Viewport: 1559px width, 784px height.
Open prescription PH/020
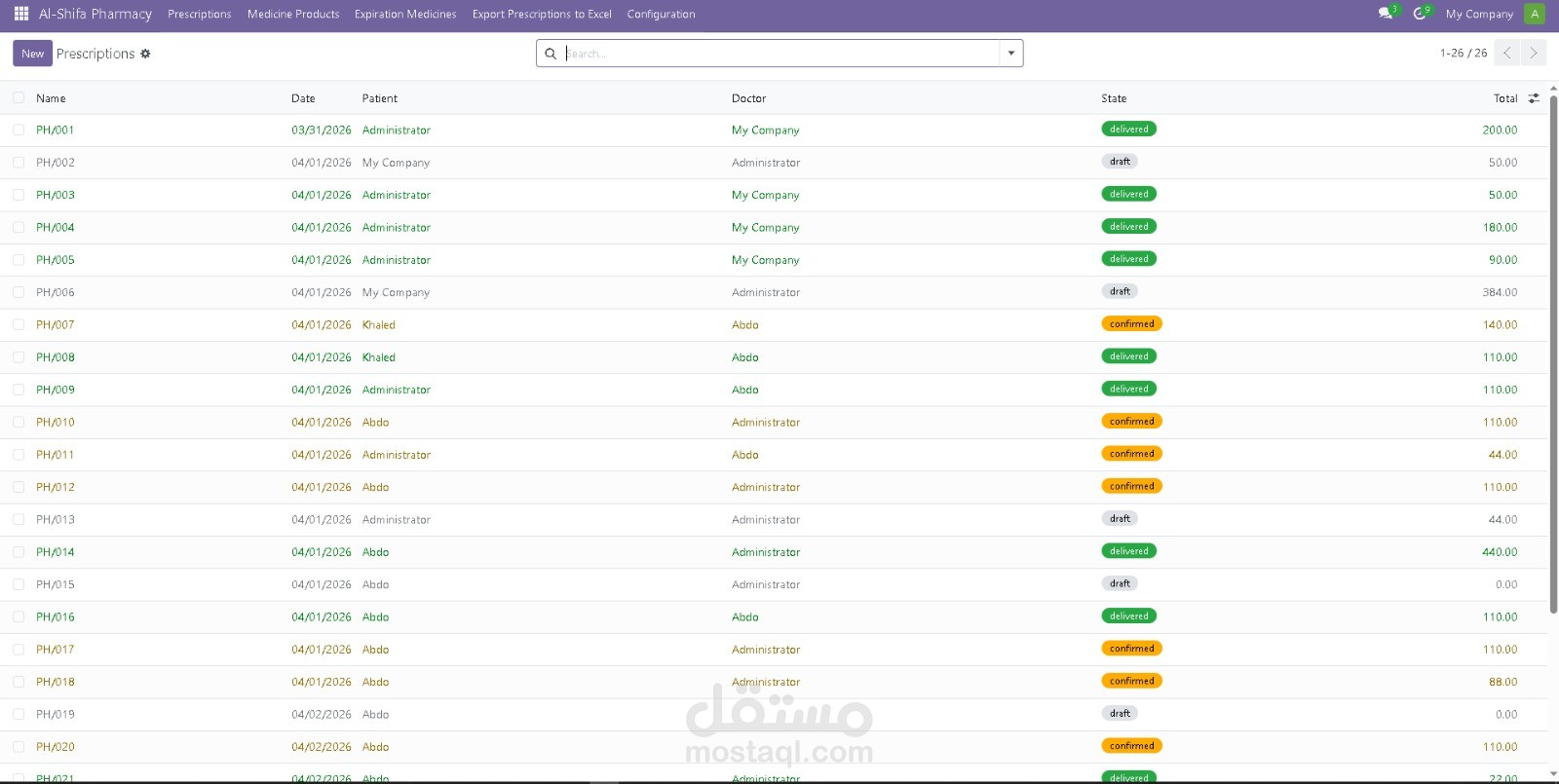56,747
